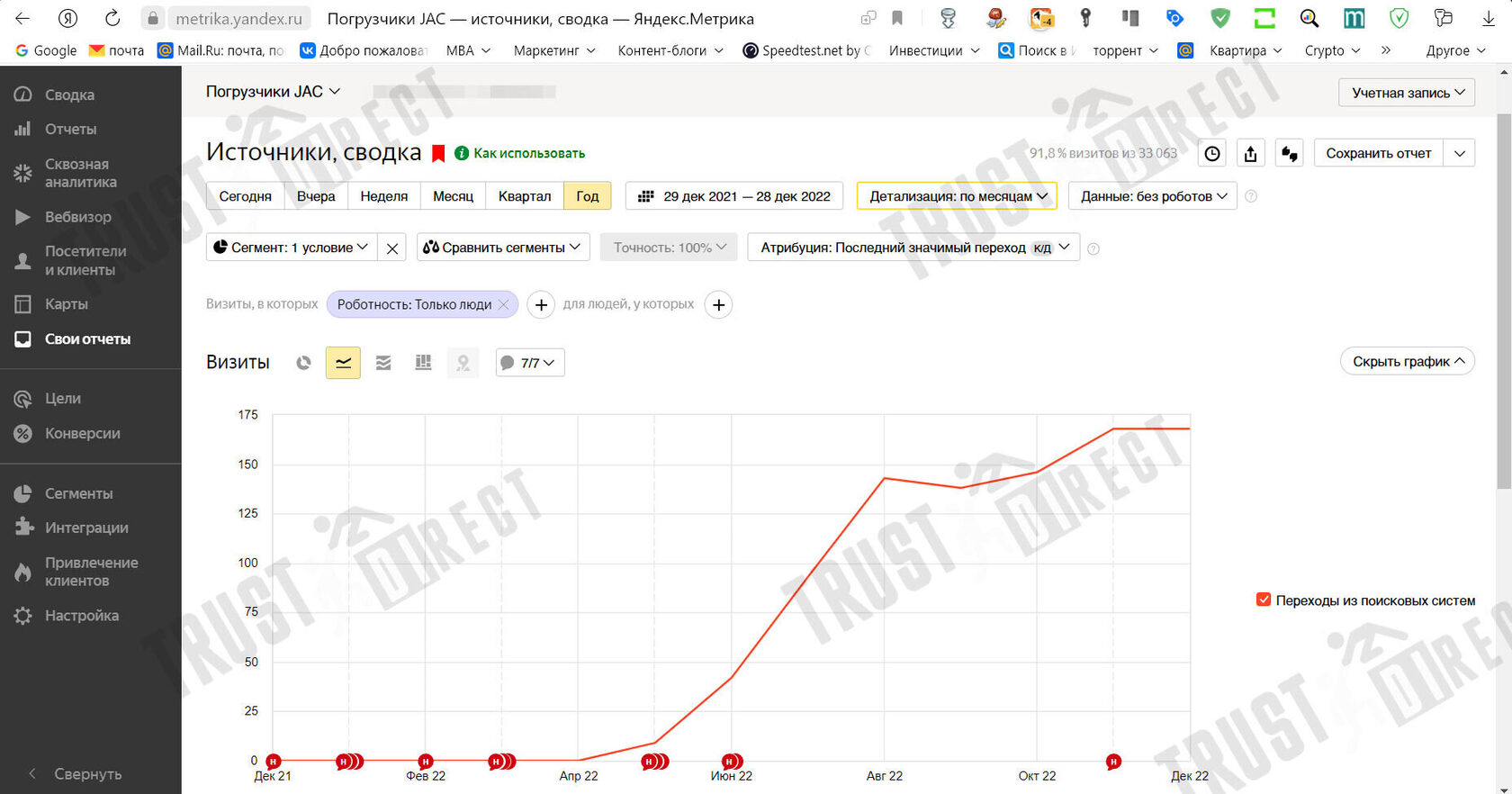
Task: Click the Цели target icon
Action: pos(23,399)
